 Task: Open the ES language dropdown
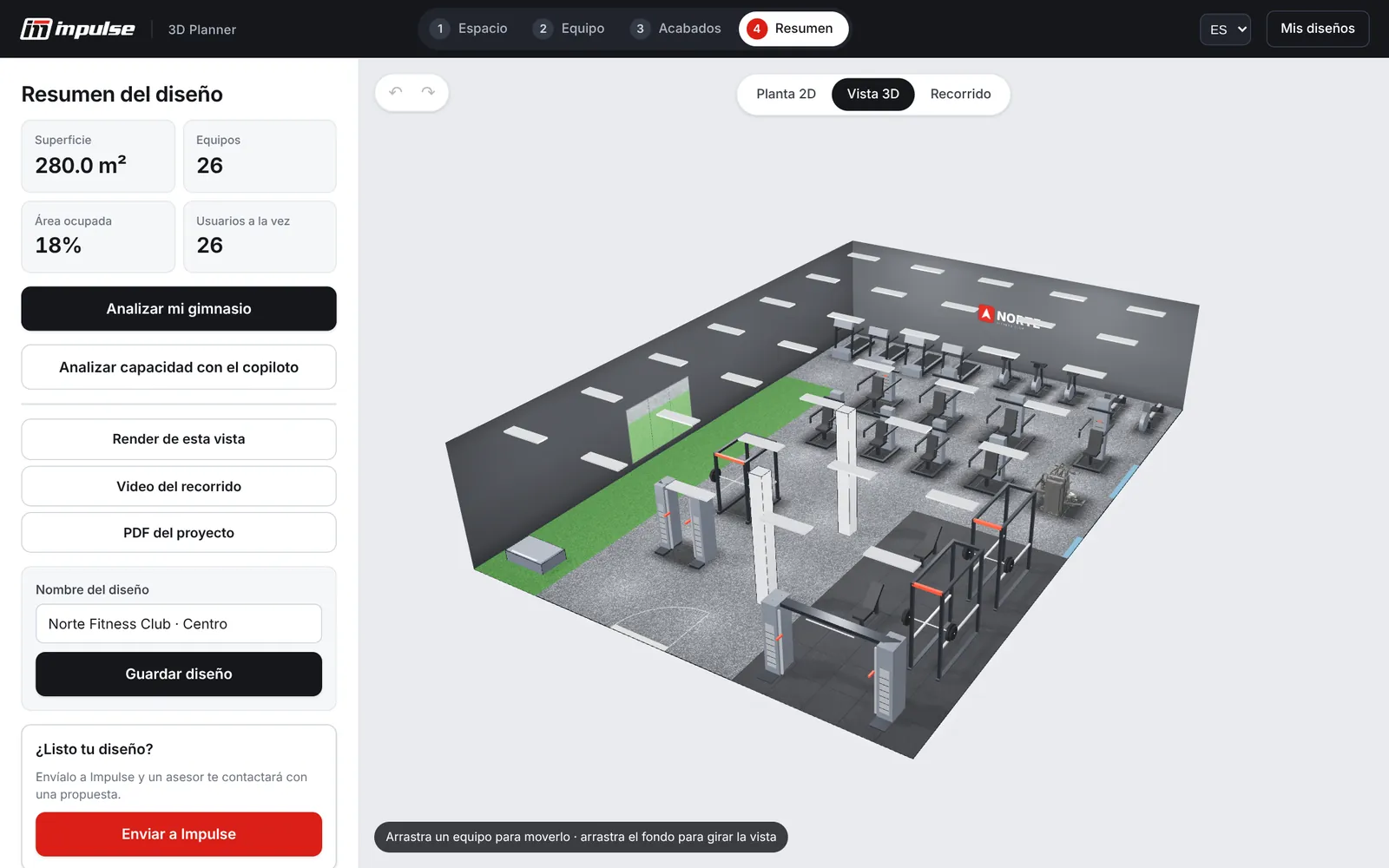(1225, 30)
